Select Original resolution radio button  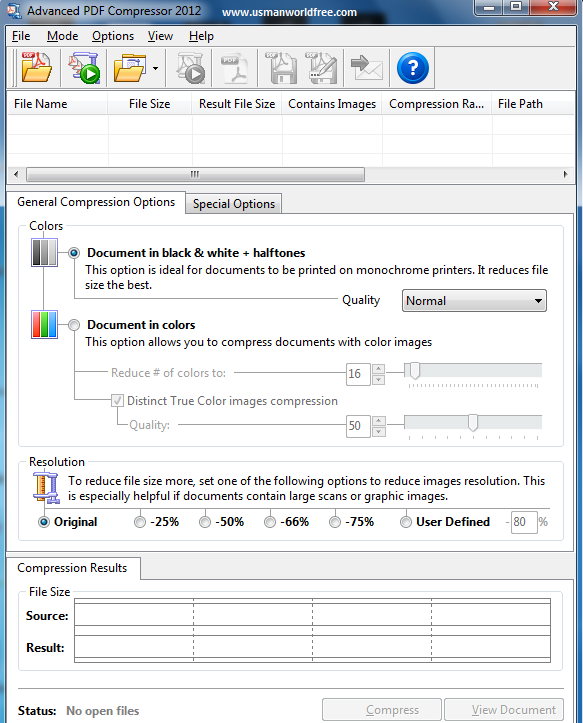pyautogui.click(x=44, y=522)
